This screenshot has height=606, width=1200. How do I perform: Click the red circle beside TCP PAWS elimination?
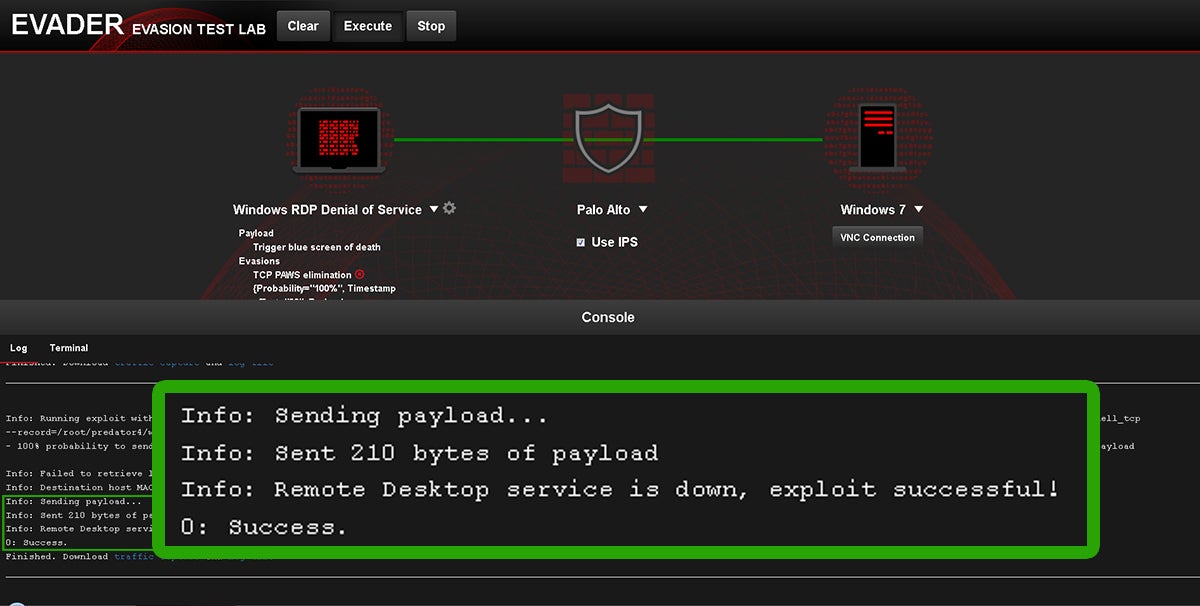click(360, 274)
